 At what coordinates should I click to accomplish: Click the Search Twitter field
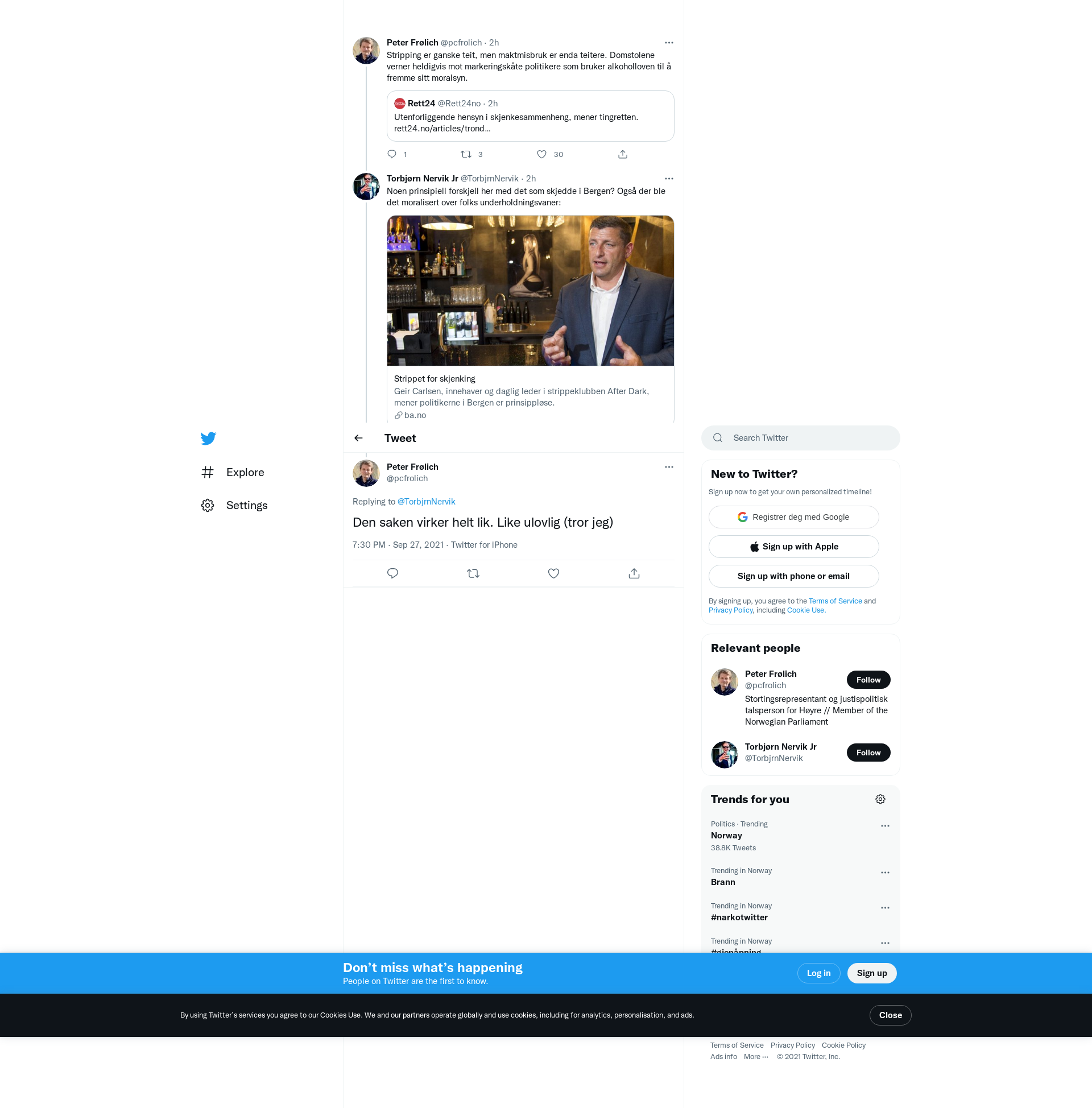(x=801, y=438)
